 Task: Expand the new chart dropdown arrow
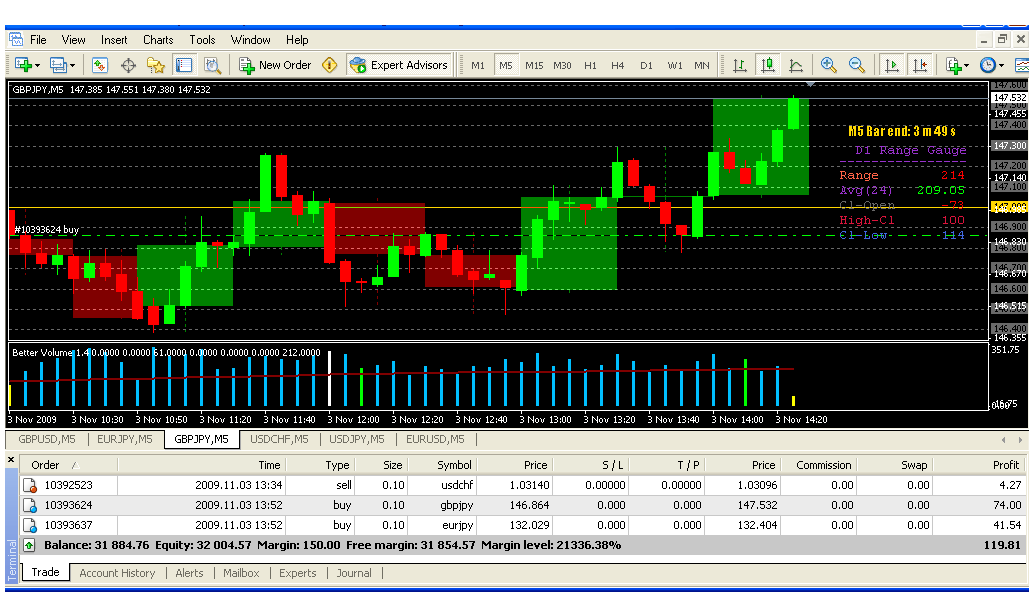[37, 65]
